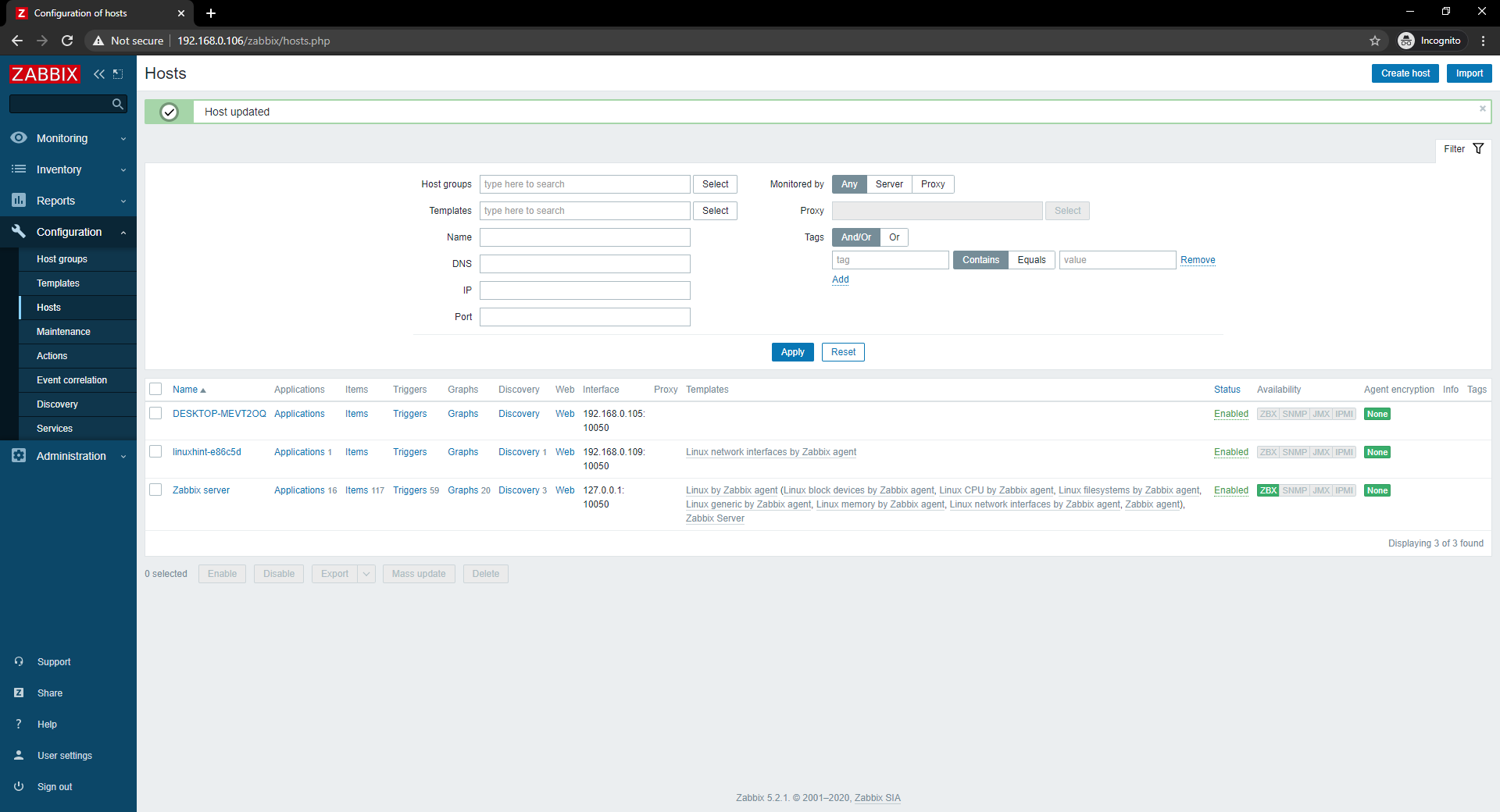
Task: Bookmark this page with star icon
Action: click(1375, 41)
